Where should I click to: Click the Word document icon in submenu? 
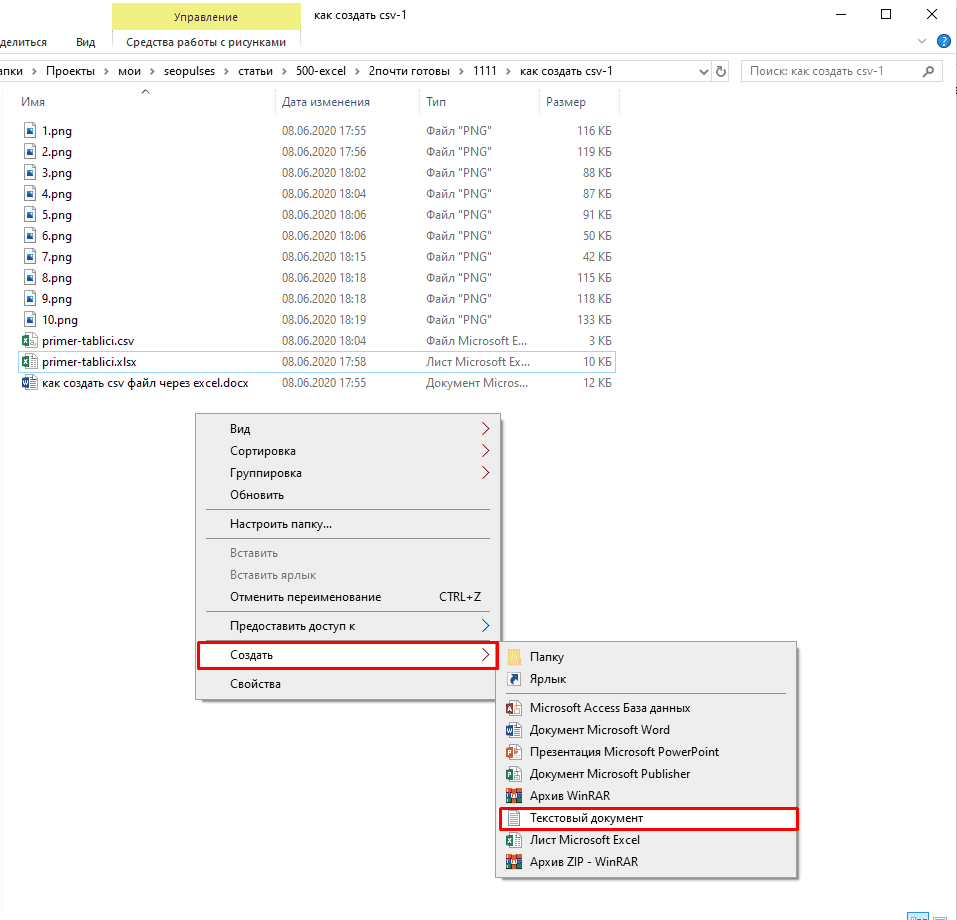pos(514,730)
